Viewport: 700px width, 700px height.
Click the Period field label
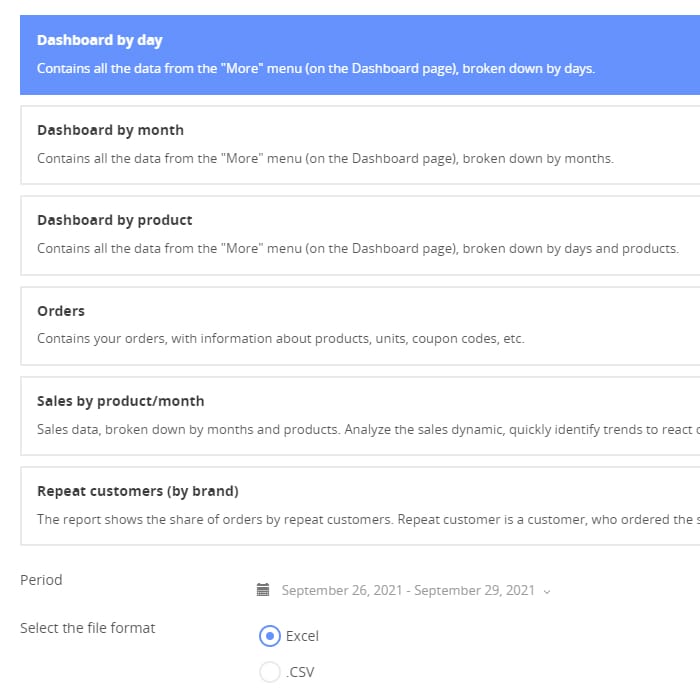[x=41, y=580]
